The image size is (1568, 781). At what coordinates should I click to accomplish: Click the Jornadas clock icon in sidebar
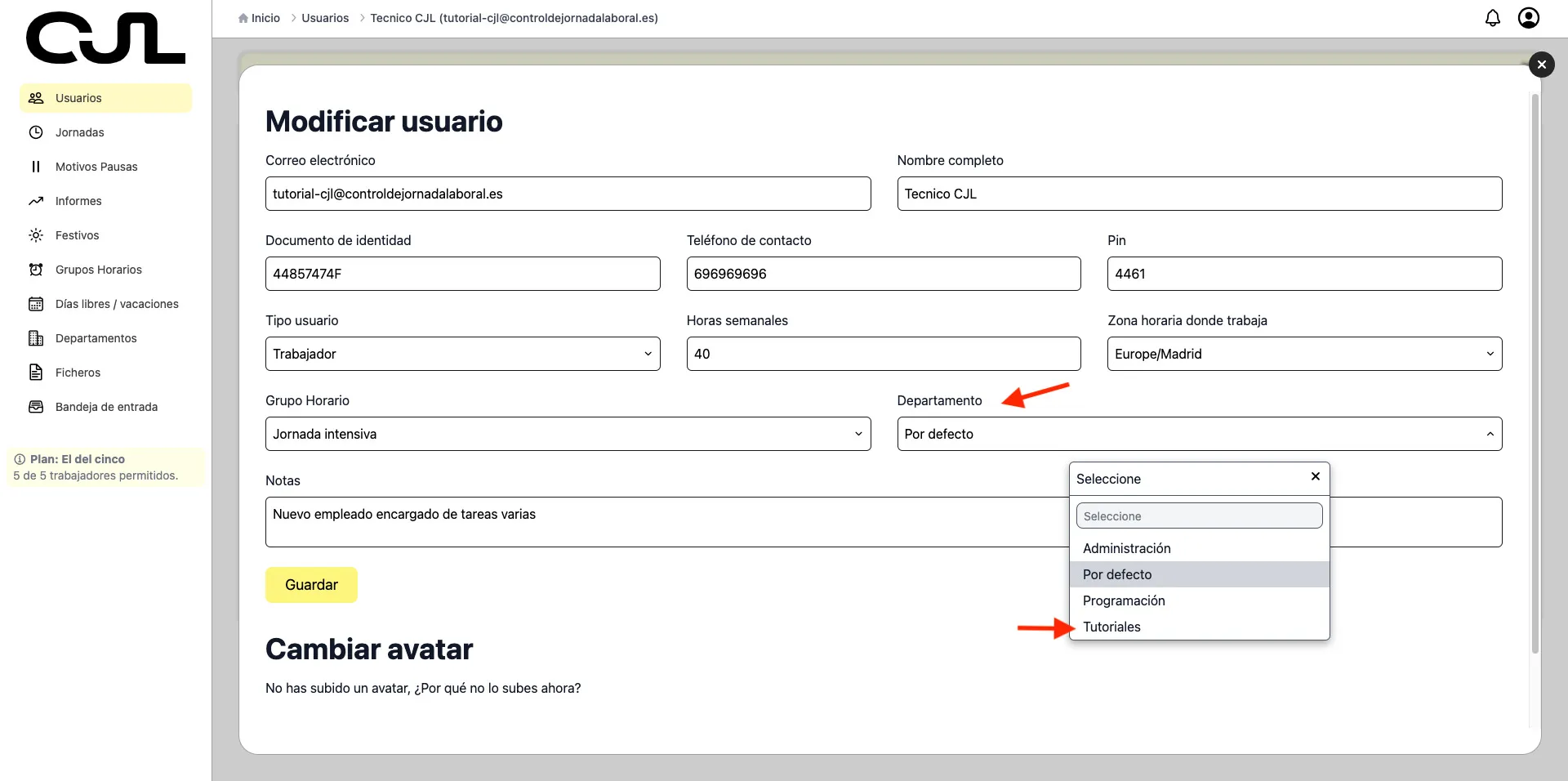click(x=36, y=132)
